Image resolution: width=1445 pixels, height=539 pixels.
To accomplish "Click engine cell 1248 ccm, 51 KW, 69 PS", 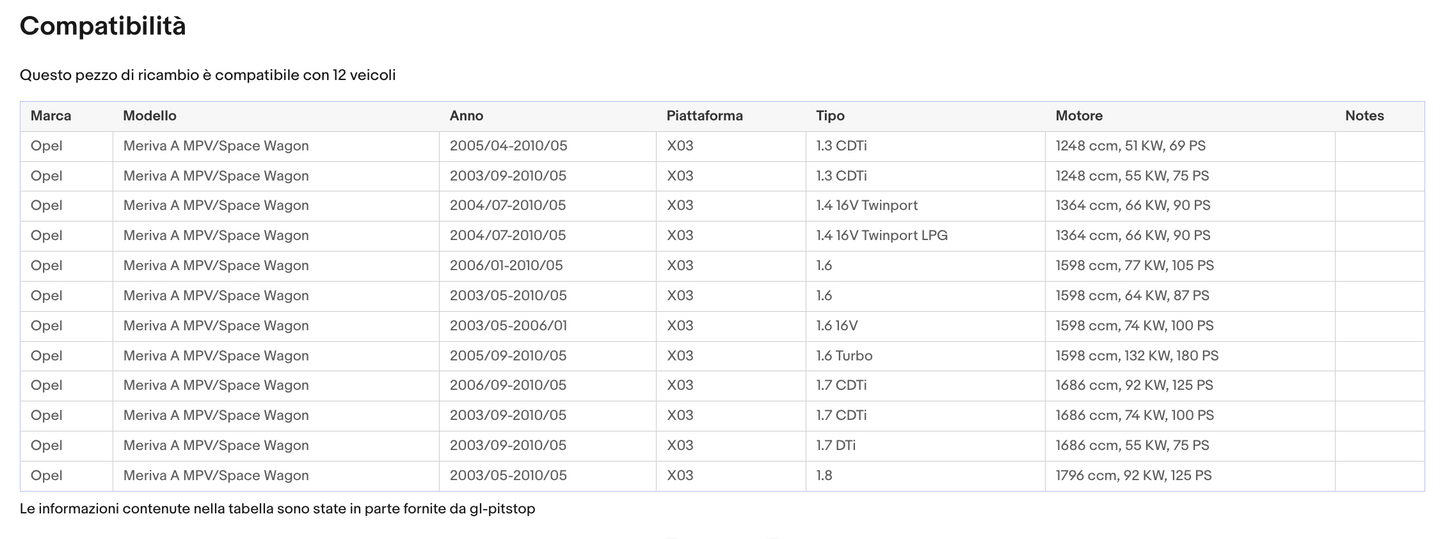I will point(1130,146).
